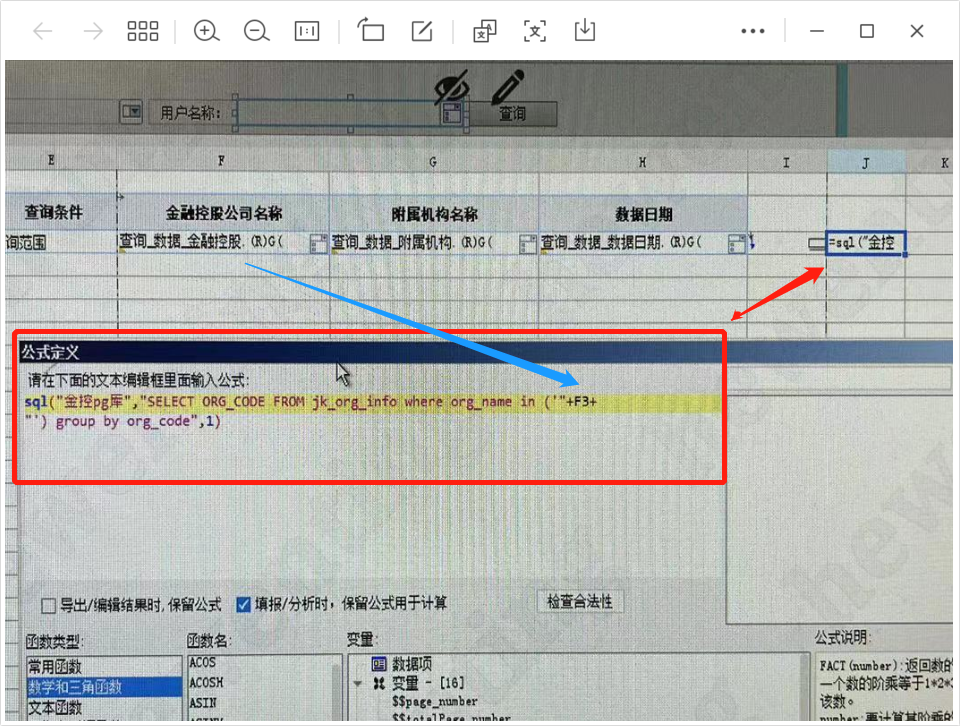
Task: Go back to the previous image
Action: point(43,31)
